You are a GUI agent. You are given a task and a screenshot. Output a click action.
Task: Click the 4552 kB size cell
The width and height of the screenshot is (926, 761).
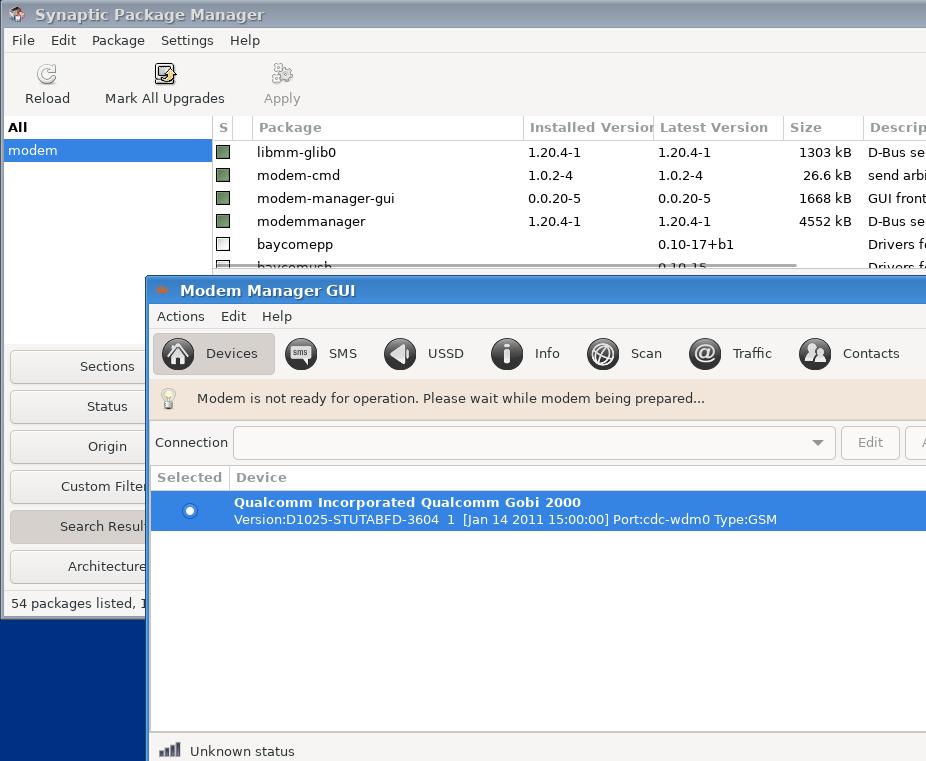coord(825,221)
